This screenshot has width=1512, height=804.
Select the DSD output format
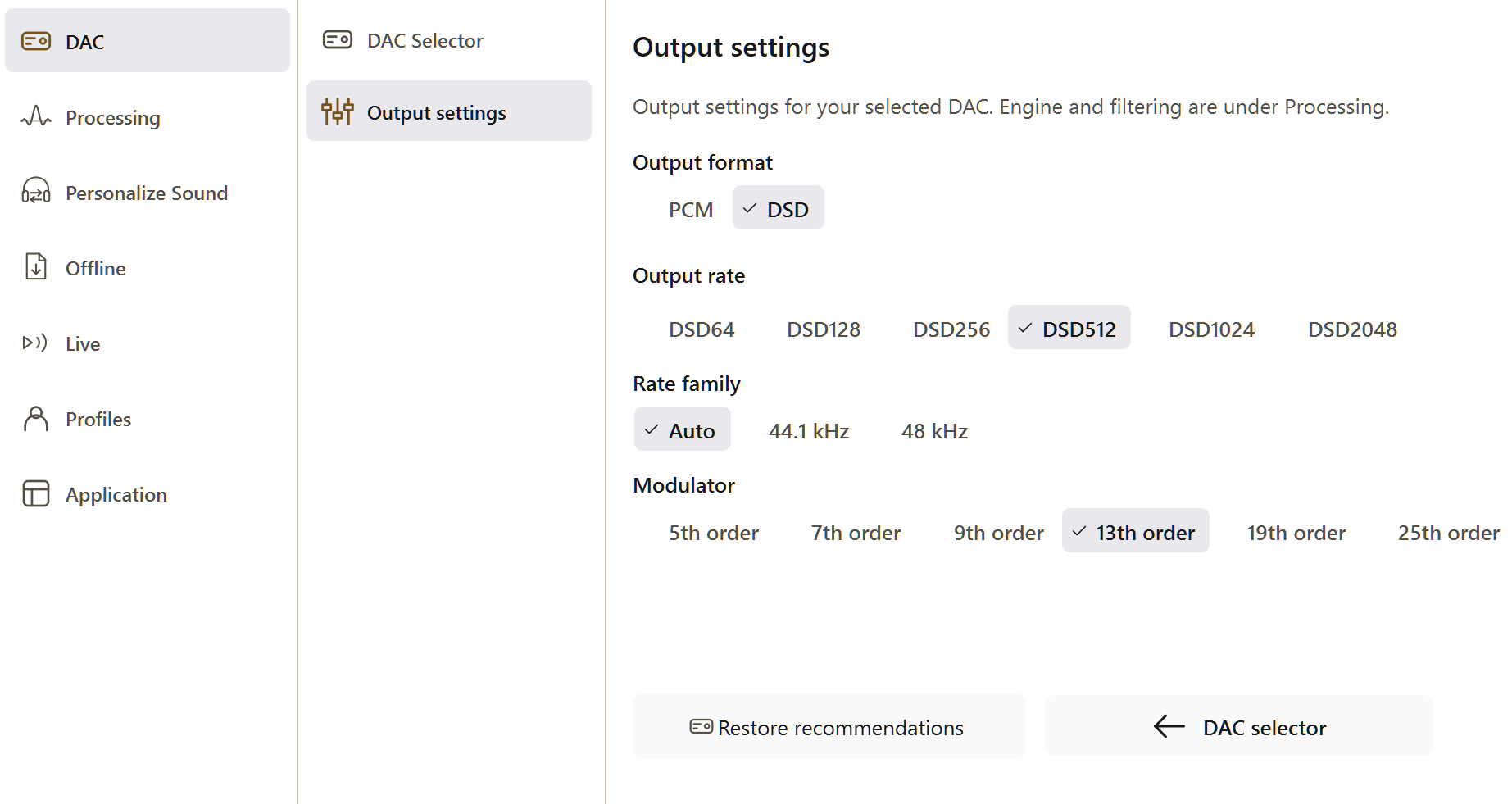click(x=779, y=208)
